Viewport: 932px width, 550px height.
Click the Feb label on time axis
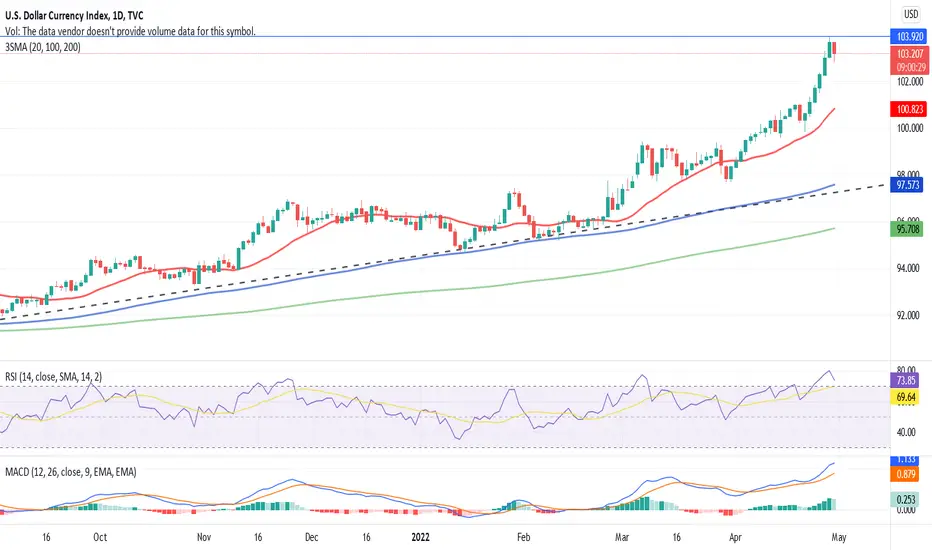tap(523, 537)
